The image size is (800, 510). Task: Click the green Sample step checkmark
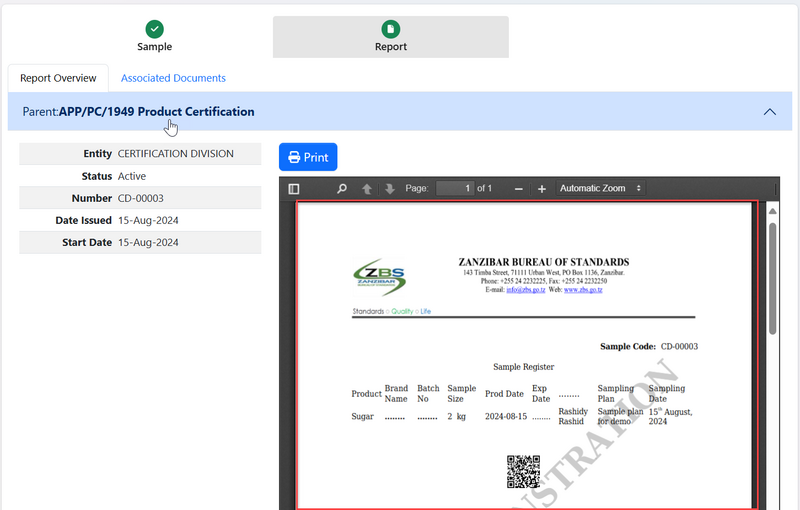point(154,29)
